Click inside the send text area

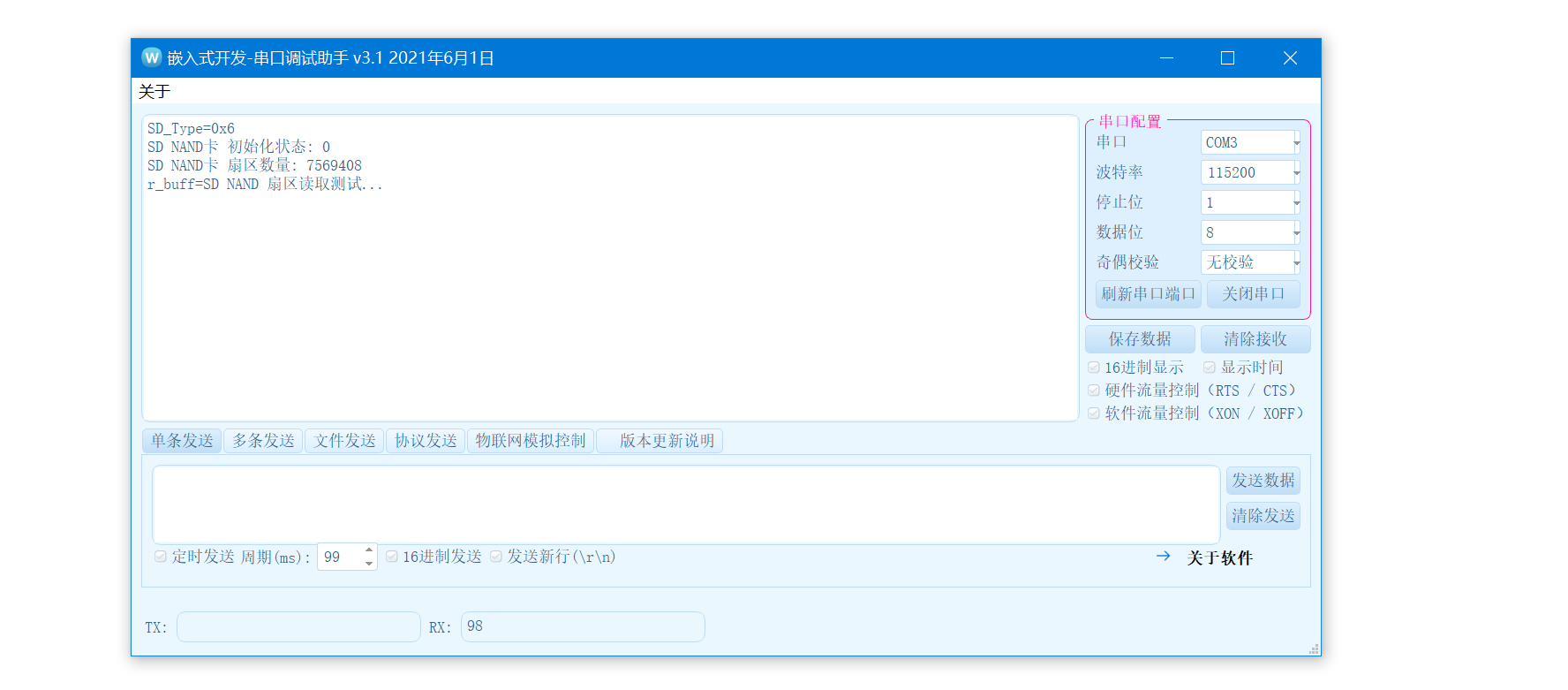(x=686, y=504)
